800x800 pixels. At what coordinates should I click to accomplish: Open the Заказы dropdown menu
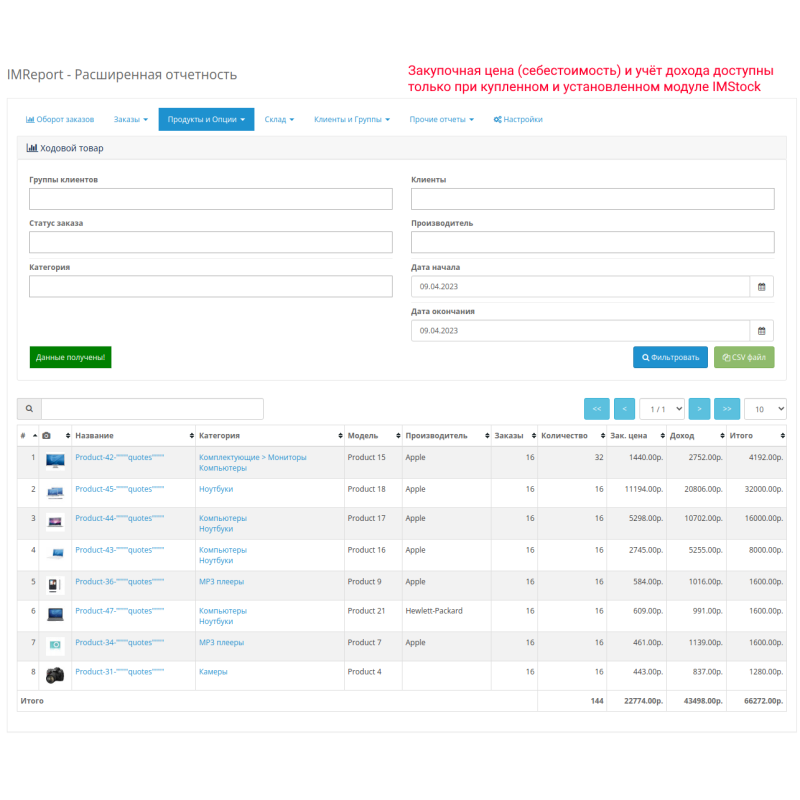pyautogui.click(x=131, y=119)
